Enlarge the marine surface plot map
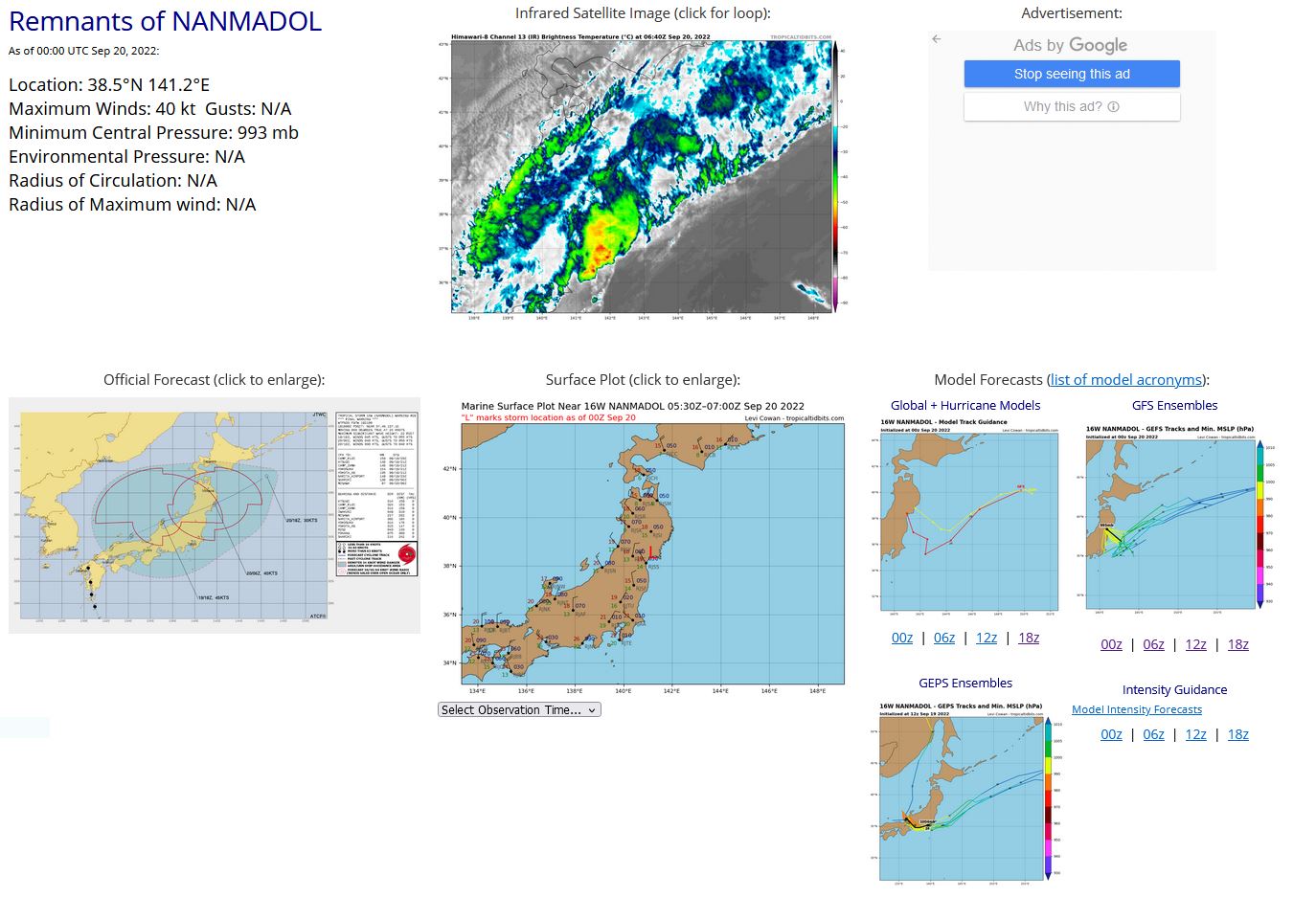The height and width of the screenshot is (897, 1316). [652, 544]
